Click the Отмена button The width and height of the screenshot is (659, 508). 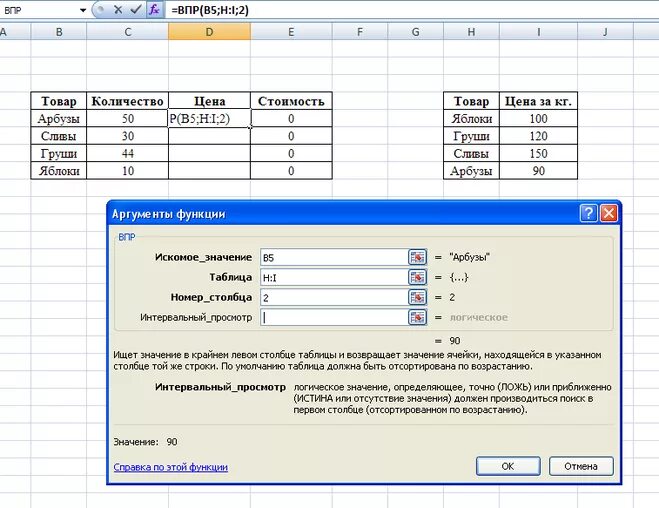[x=581, y=466]
